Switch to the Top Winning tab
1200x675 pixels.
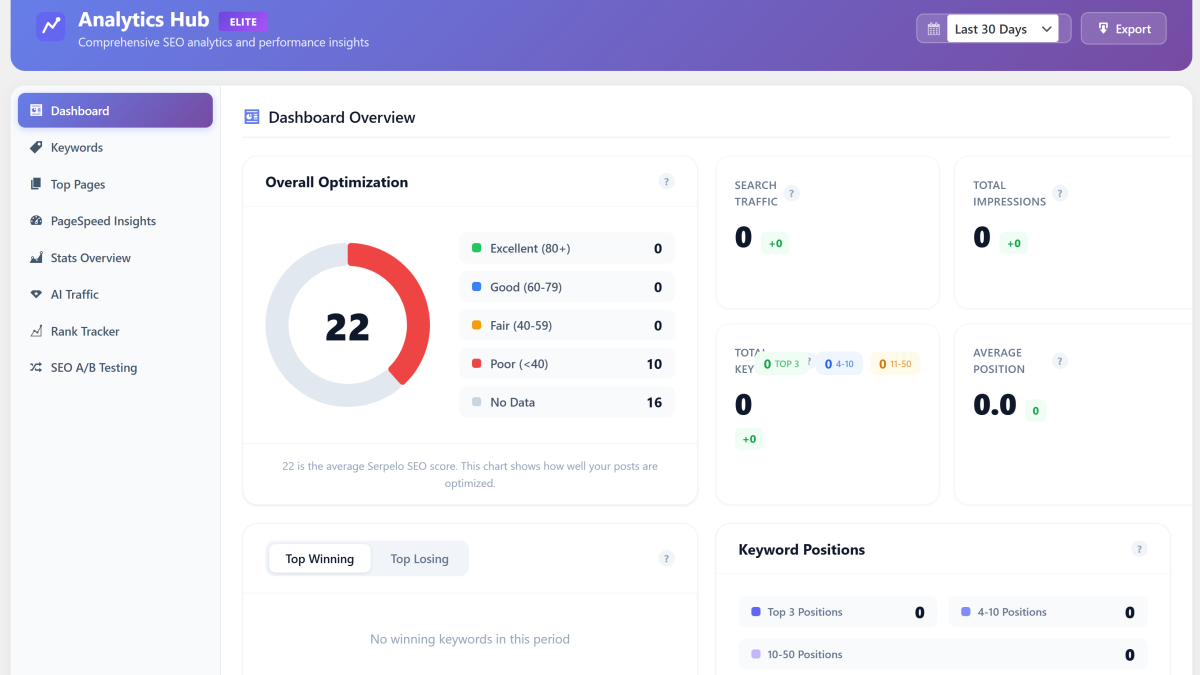click(x=320, y=558)
